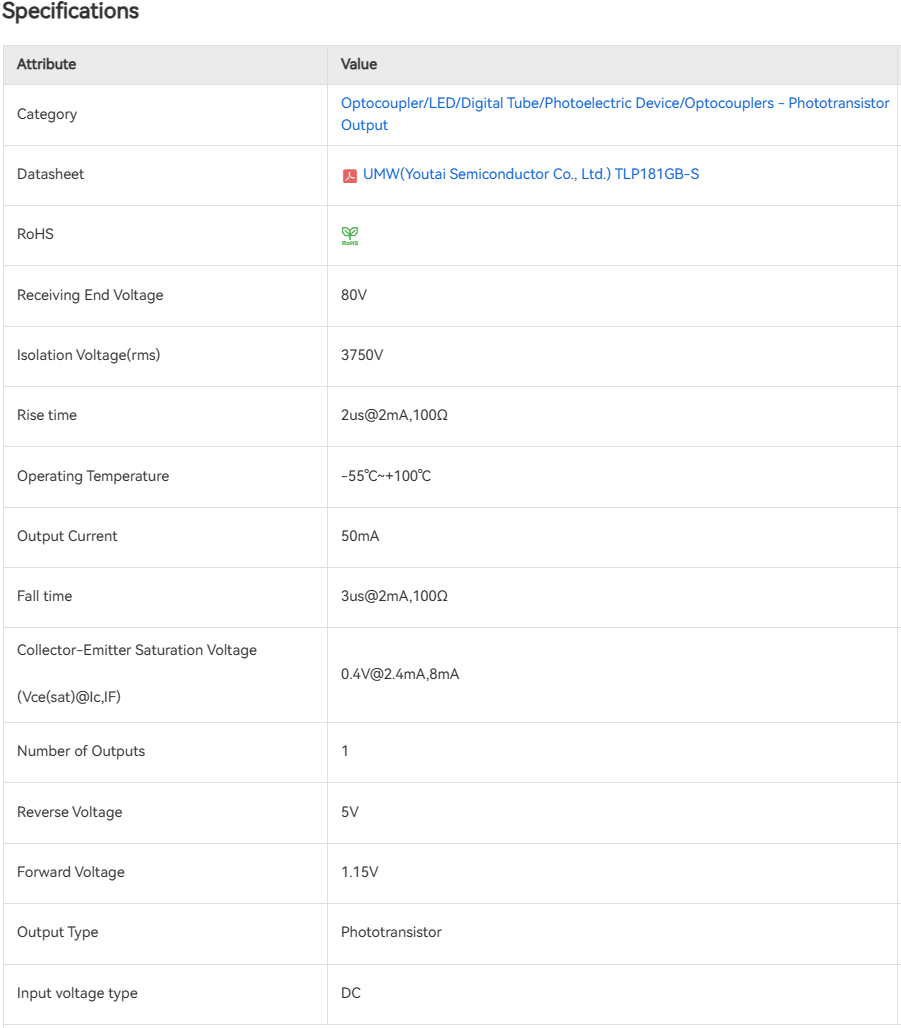Click the 50mA output current value
The height and width of the screenshot is (1028, 901).
[x=360, y=536]
